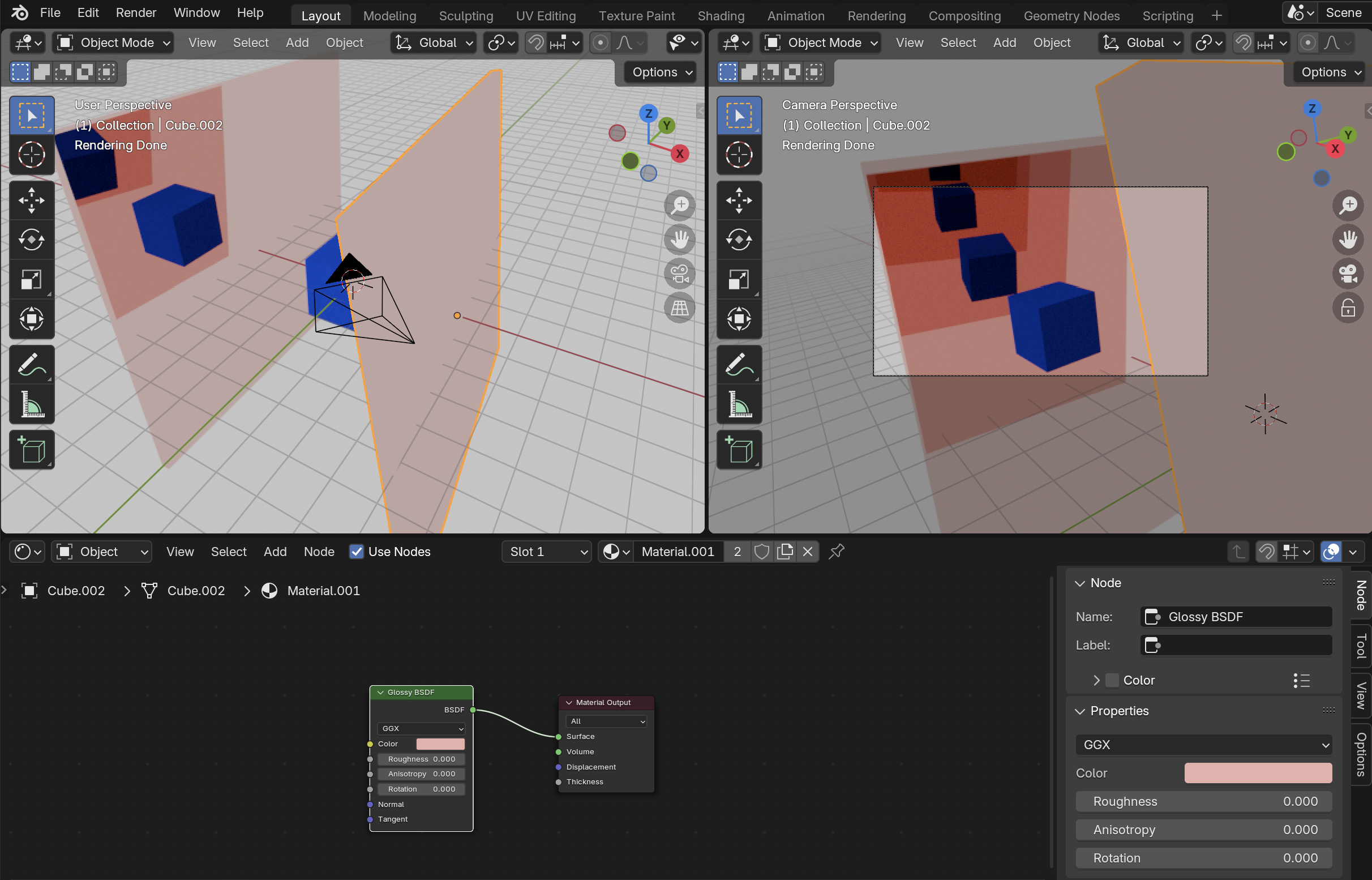Viewport: 1372px width, 880px height.
Task: Toggle snapping magnet in right viewport header
Action: click(x=1244, y=43)
